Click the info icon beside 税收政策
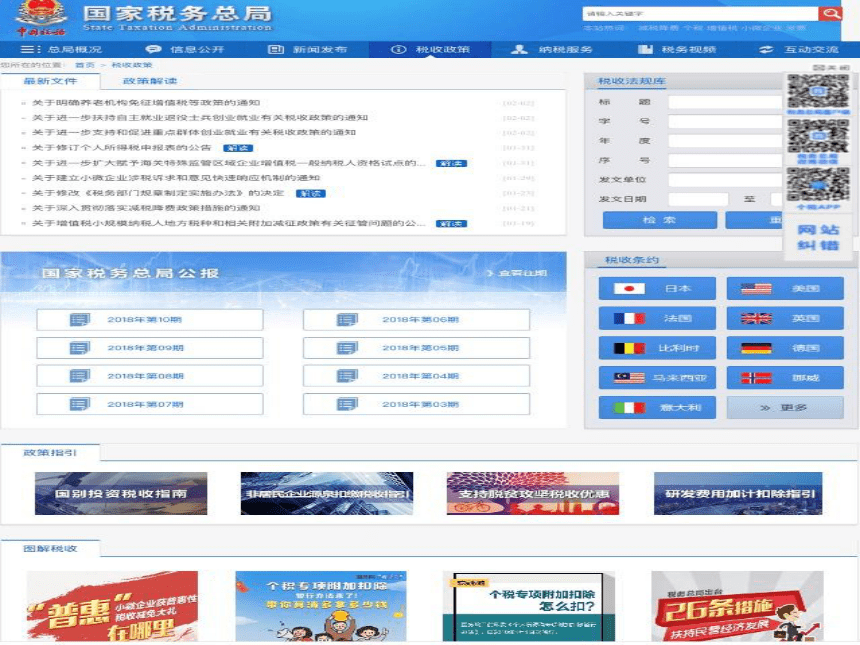The height and width of the screenshot is (645, 860). point(398,49)
